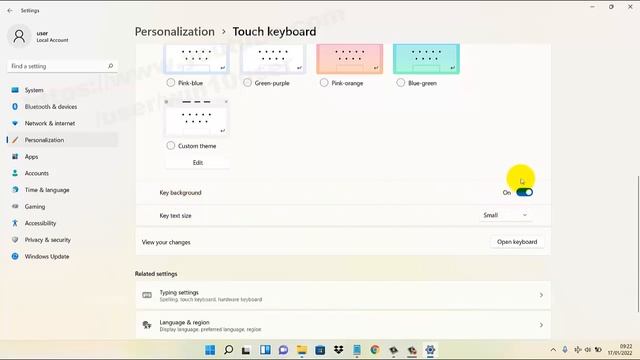Select the Custom theme radio button
Screen dimensions: 640x360
(171, 146)
